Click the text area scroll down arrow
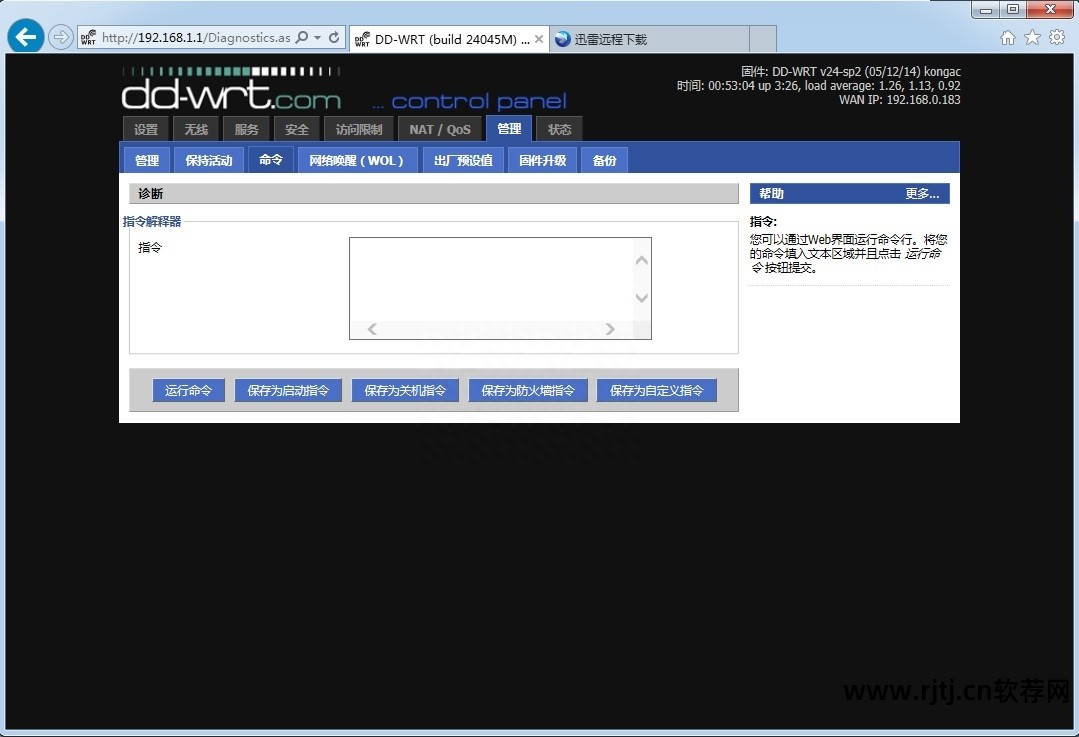This screenshot has width=1079, height=737. [x=641, y=298]
